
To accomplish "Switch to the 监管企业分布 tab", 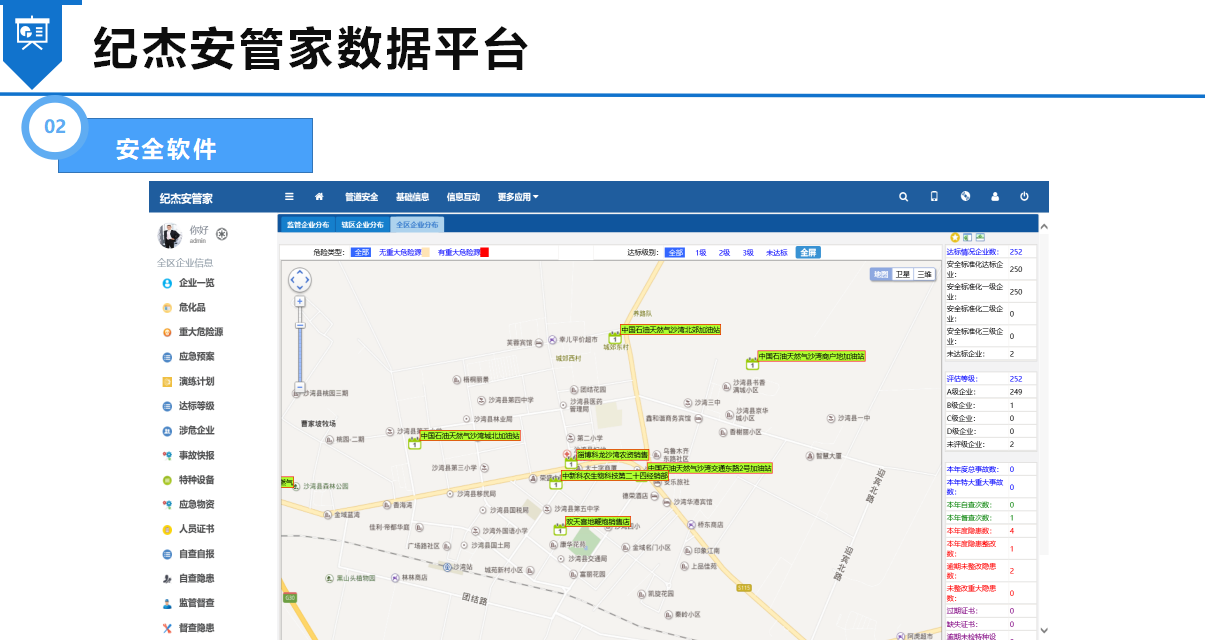I will point(307,225).
